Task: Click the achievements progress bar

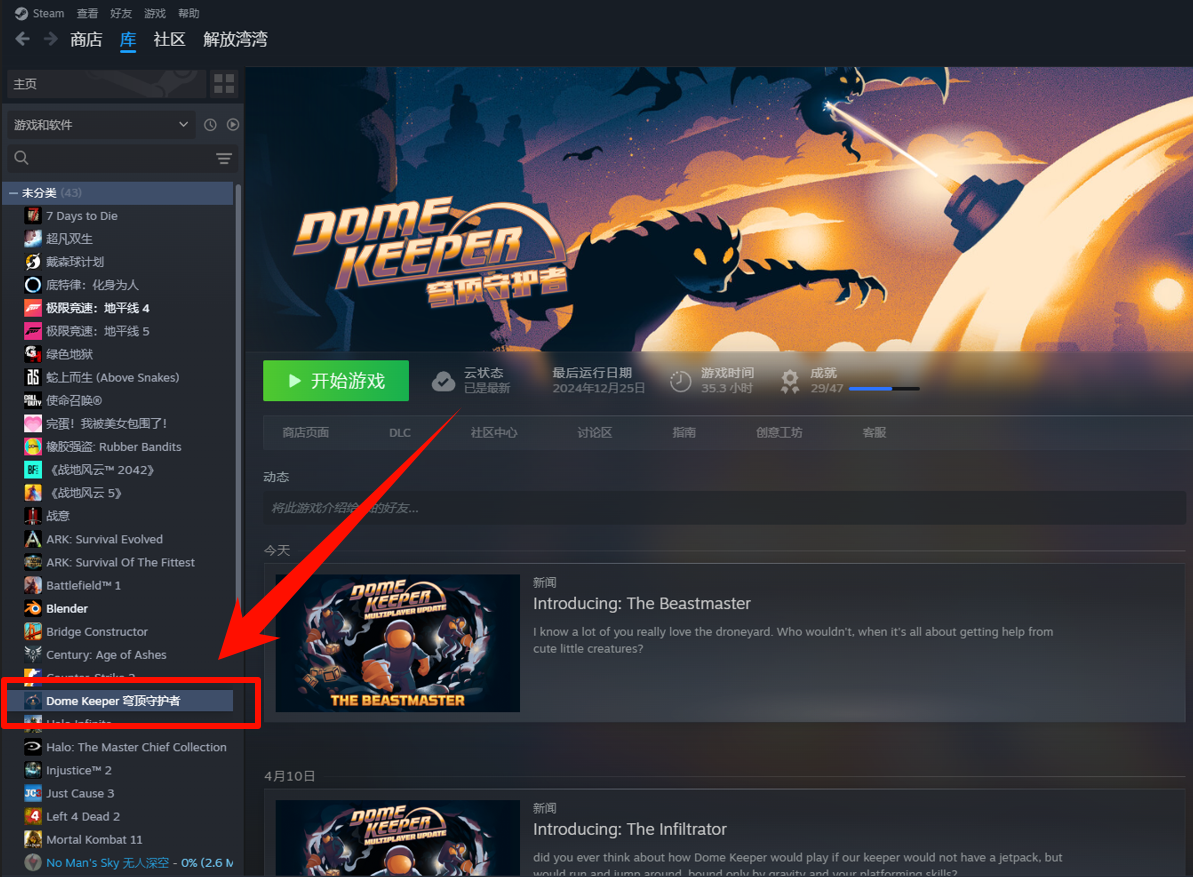Action: [x=883, y=388]
